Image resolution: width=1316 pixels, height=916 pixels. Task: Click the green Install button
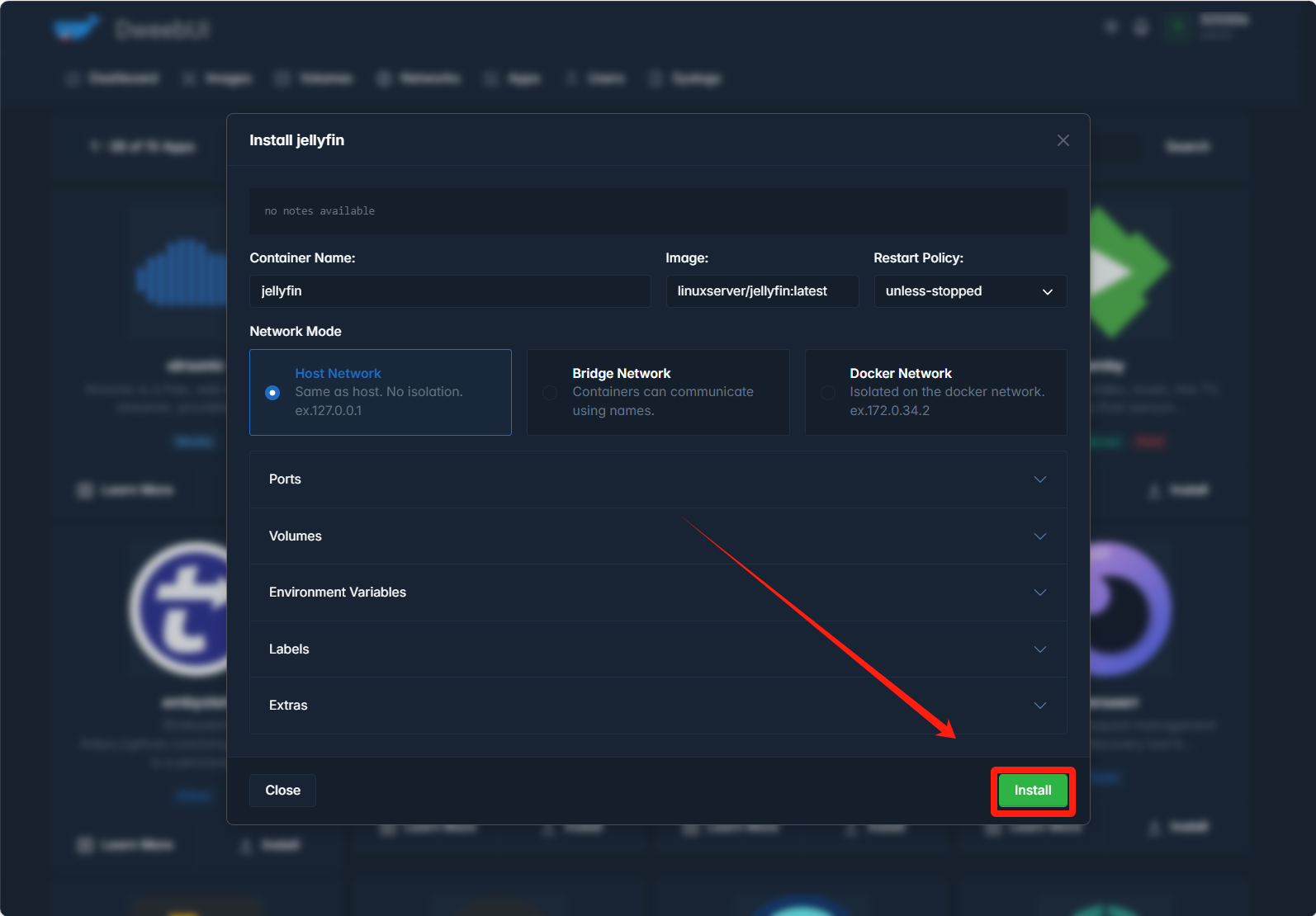pyautogui.click(x=1032, y=791)
